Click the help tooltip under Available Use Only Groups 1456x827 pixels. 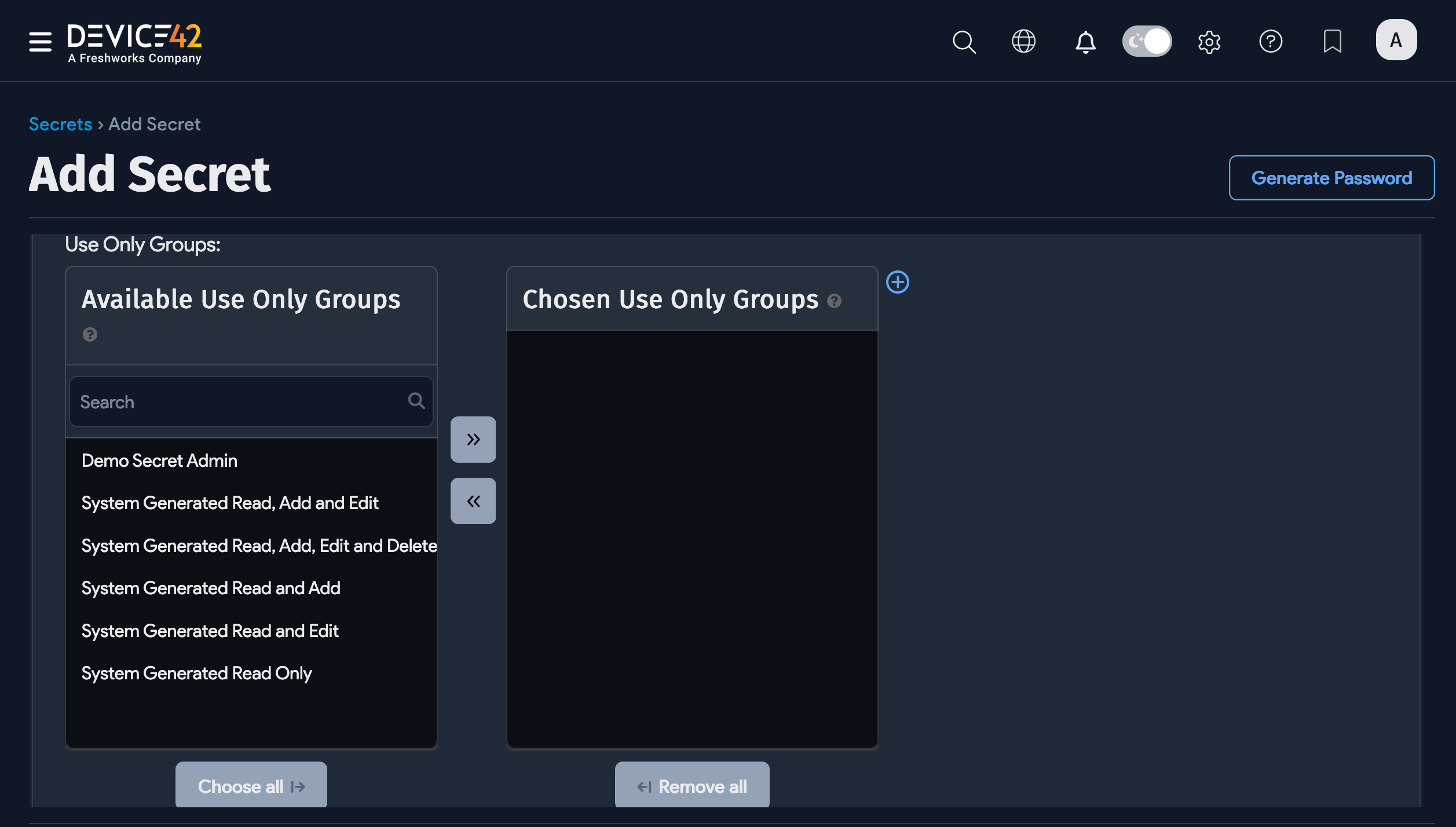coord(90,334)
